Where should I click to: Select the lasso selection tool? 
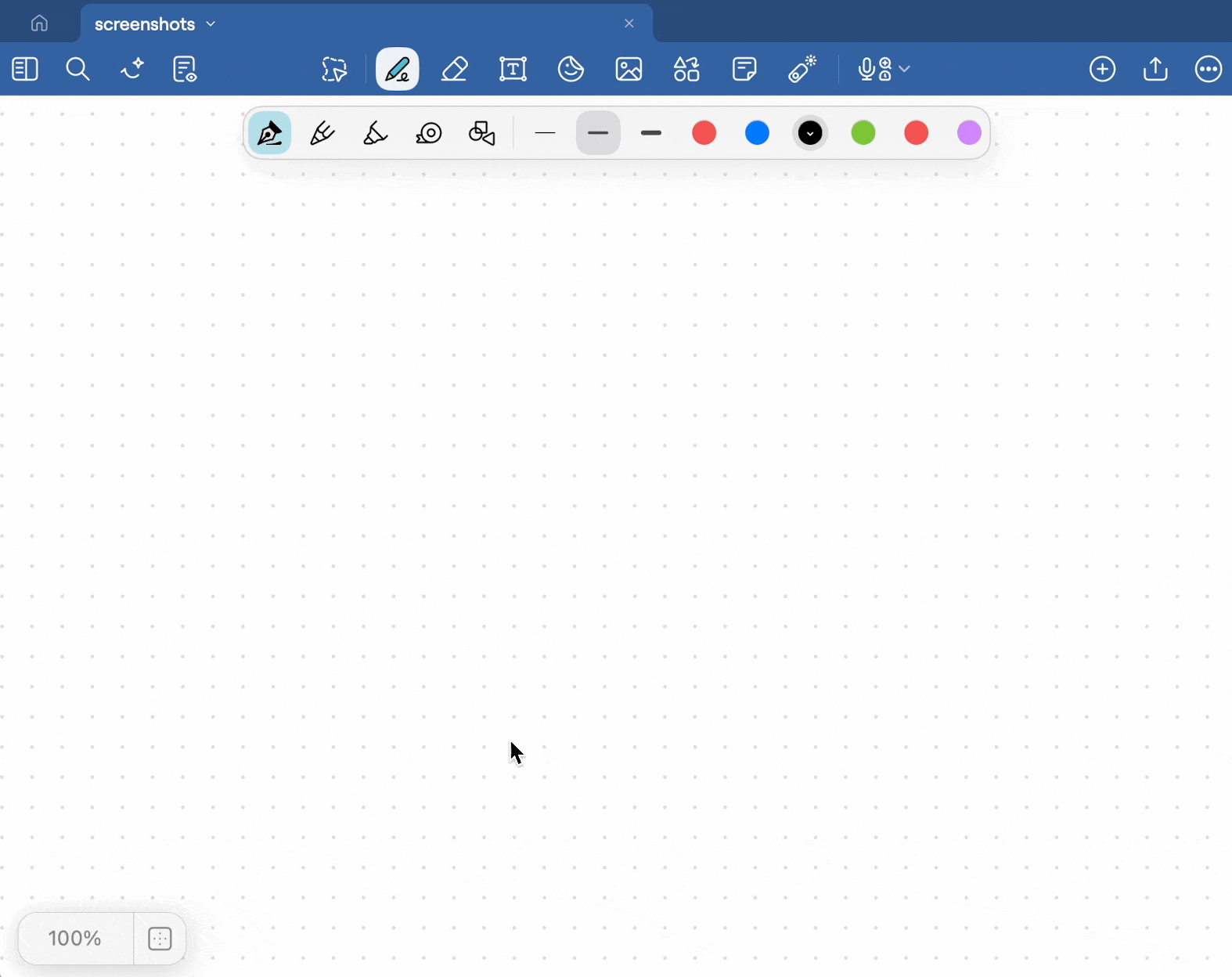(334, 69)
